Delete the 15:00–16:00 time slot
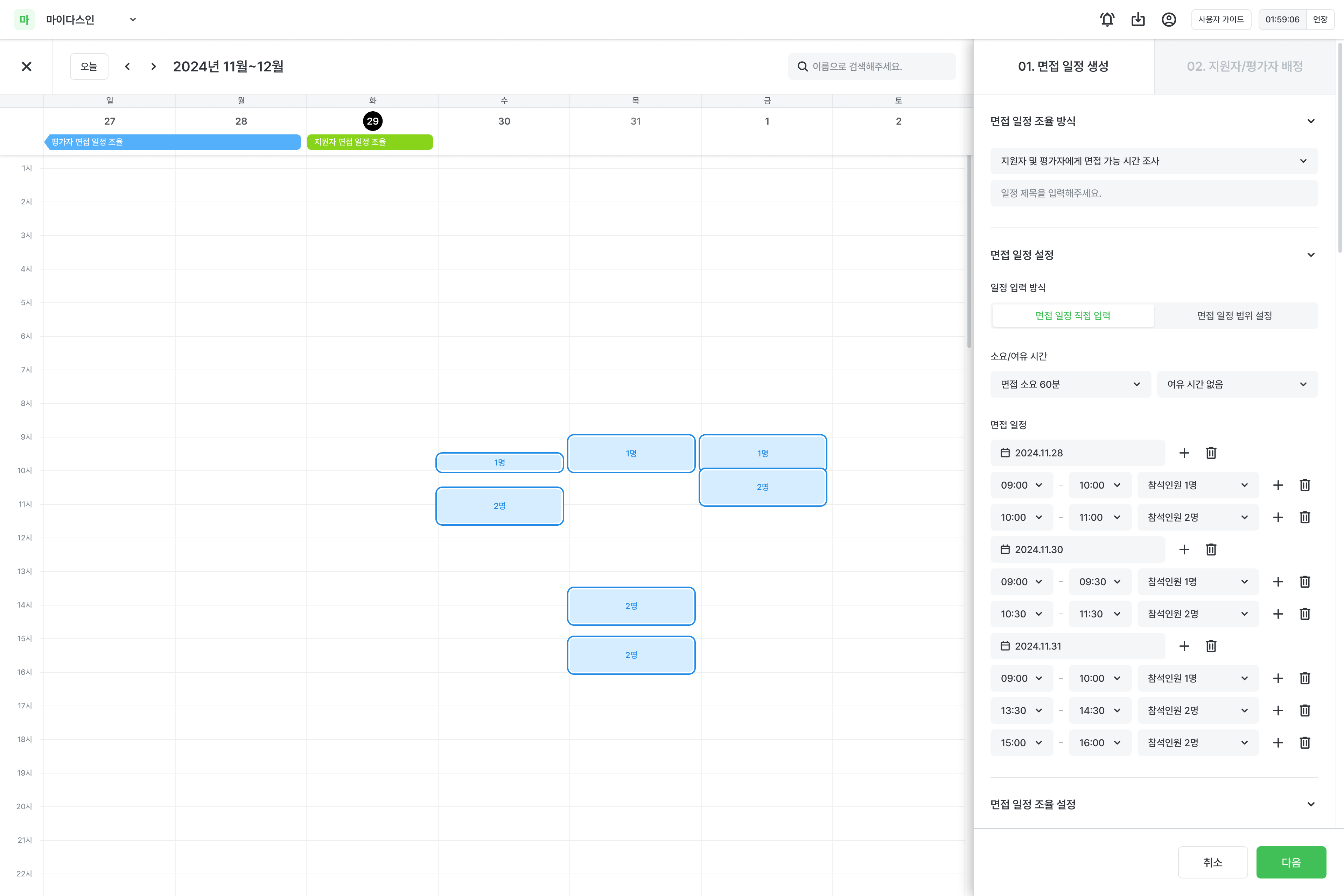1344x896 pixels. (x=1304, y=742)
